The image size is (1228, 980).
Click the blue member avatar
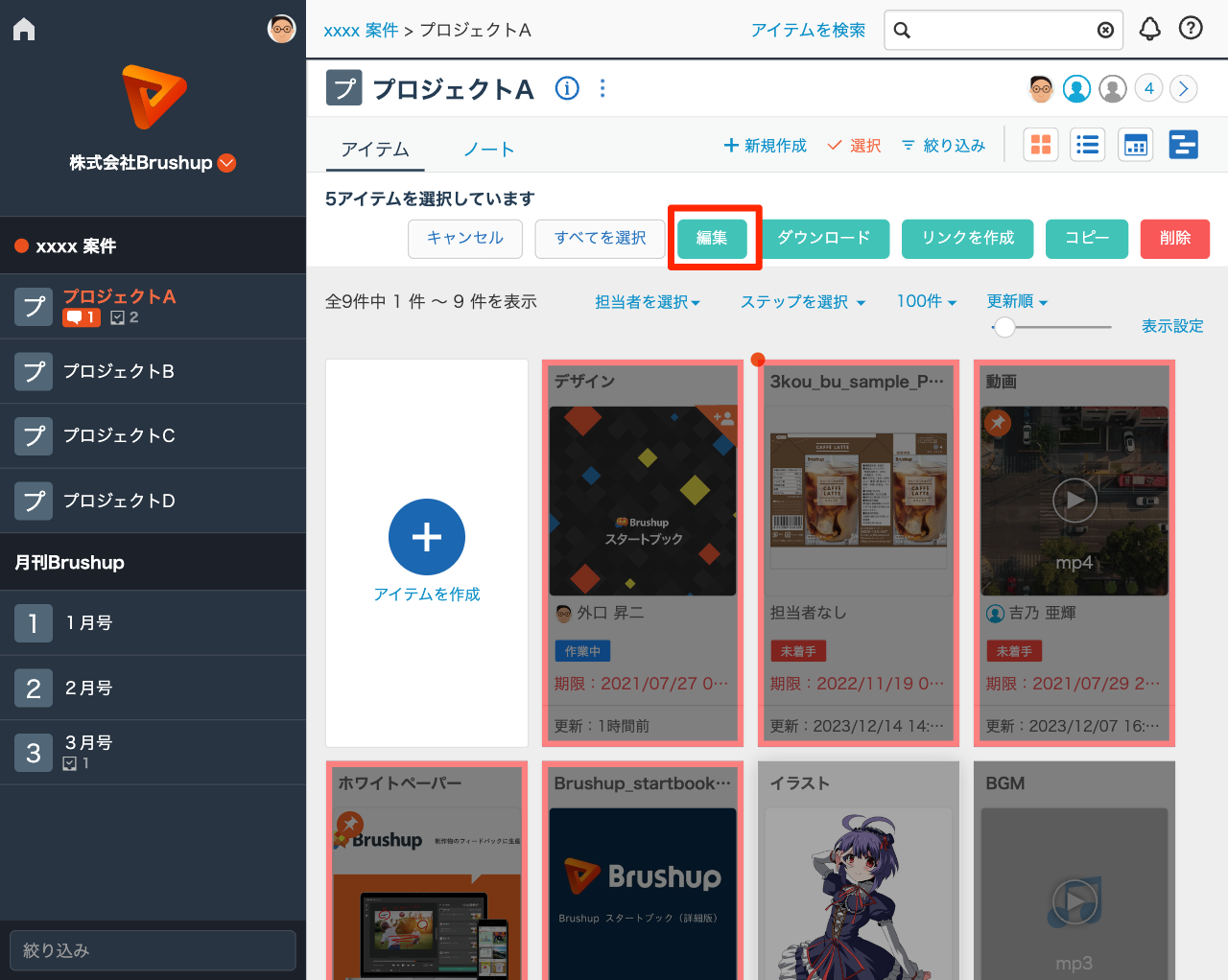[x=1077, y=89]
